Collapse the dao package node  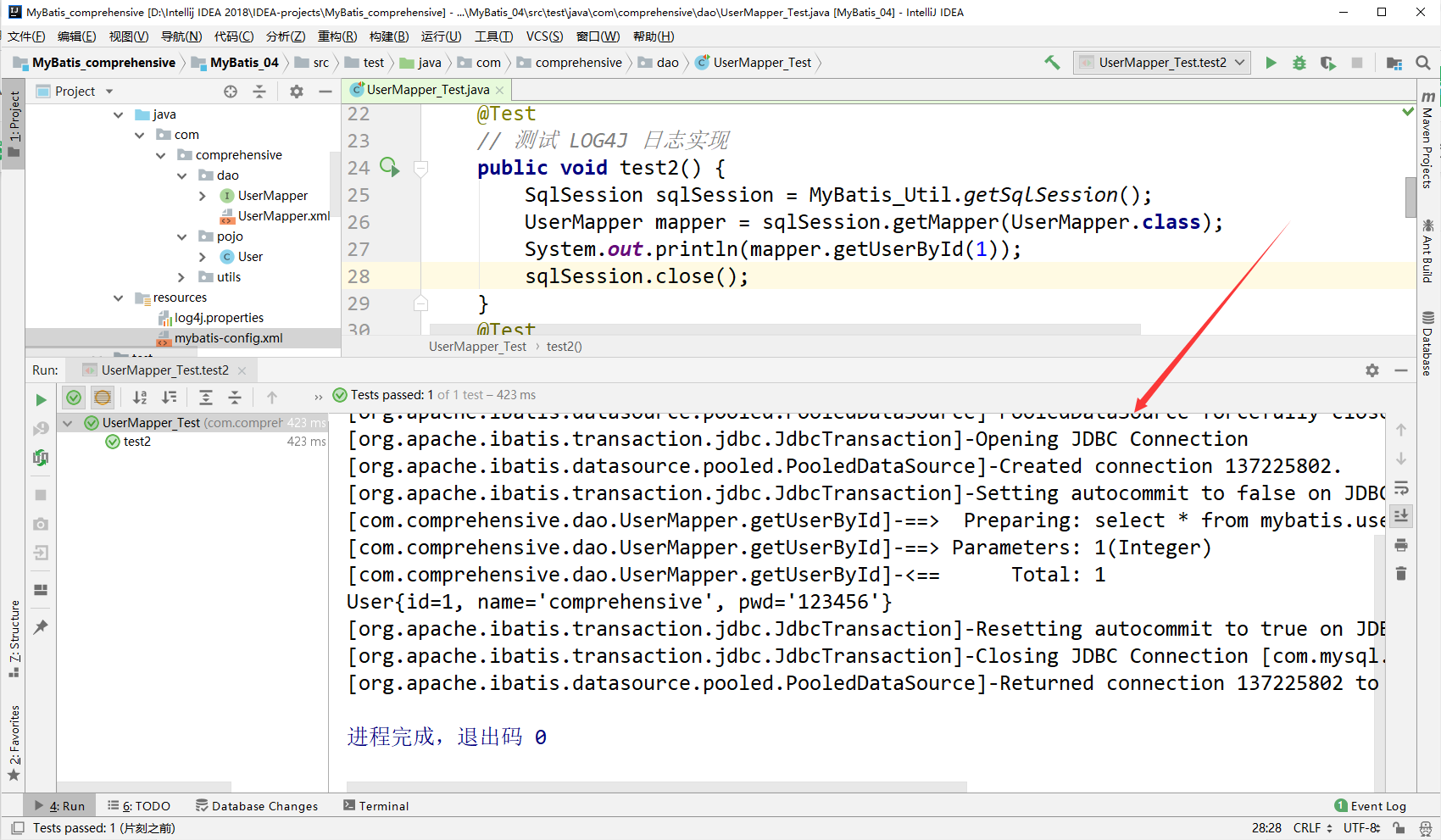(x=181, y=175)
